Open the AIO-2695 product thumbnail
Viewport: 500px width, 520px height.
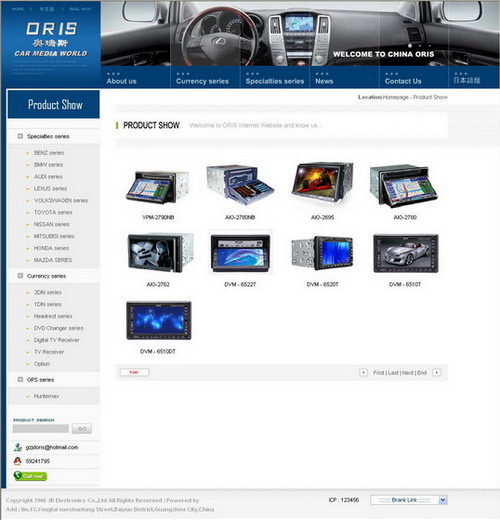pyautogui.click(x=322, y=183)
